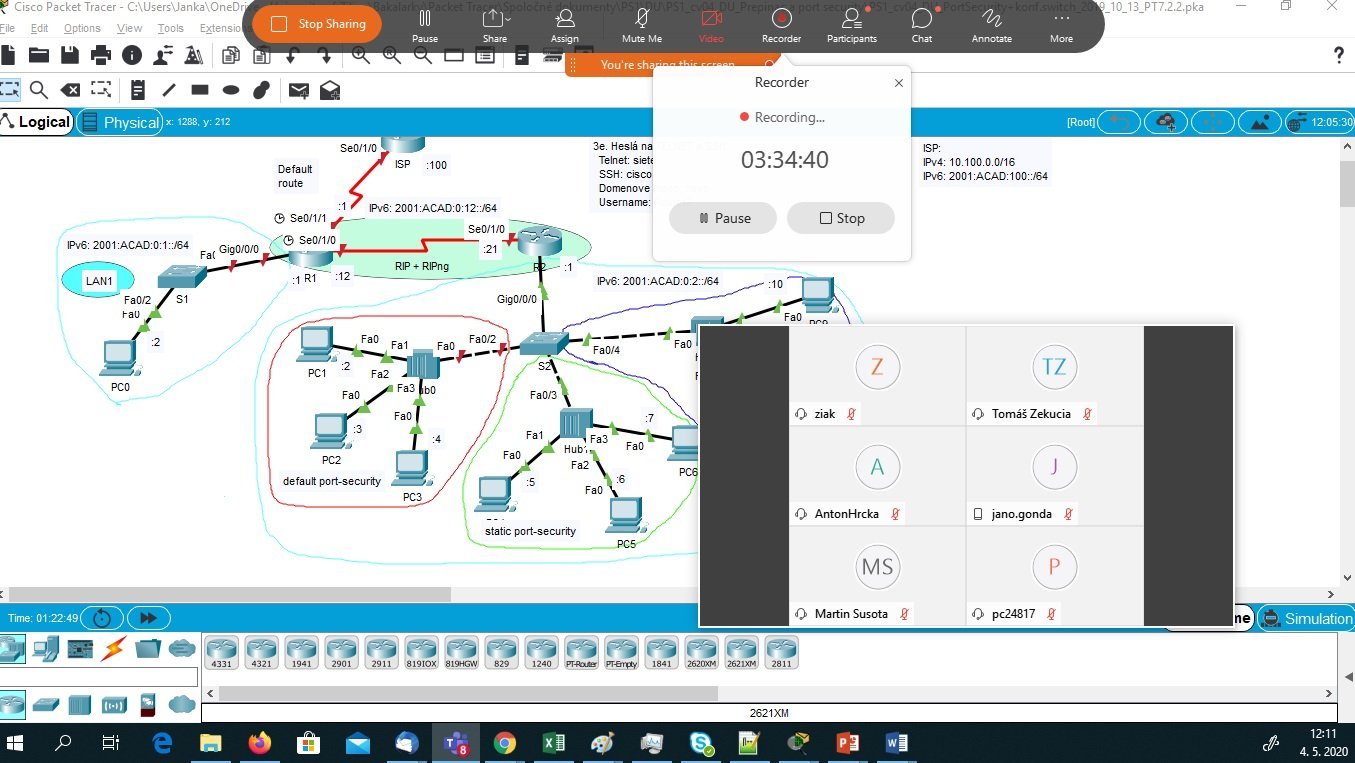The image size is (1355, 763).
Task: Click the Paste icon in toolbar
Action: click(x=263, y=55)
